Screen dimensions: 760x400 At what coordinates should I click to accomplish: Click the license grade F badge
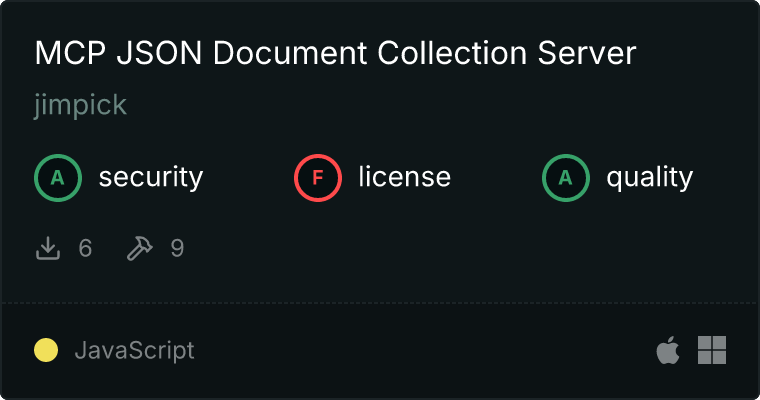pyautogui.click(x=317, y=178)
